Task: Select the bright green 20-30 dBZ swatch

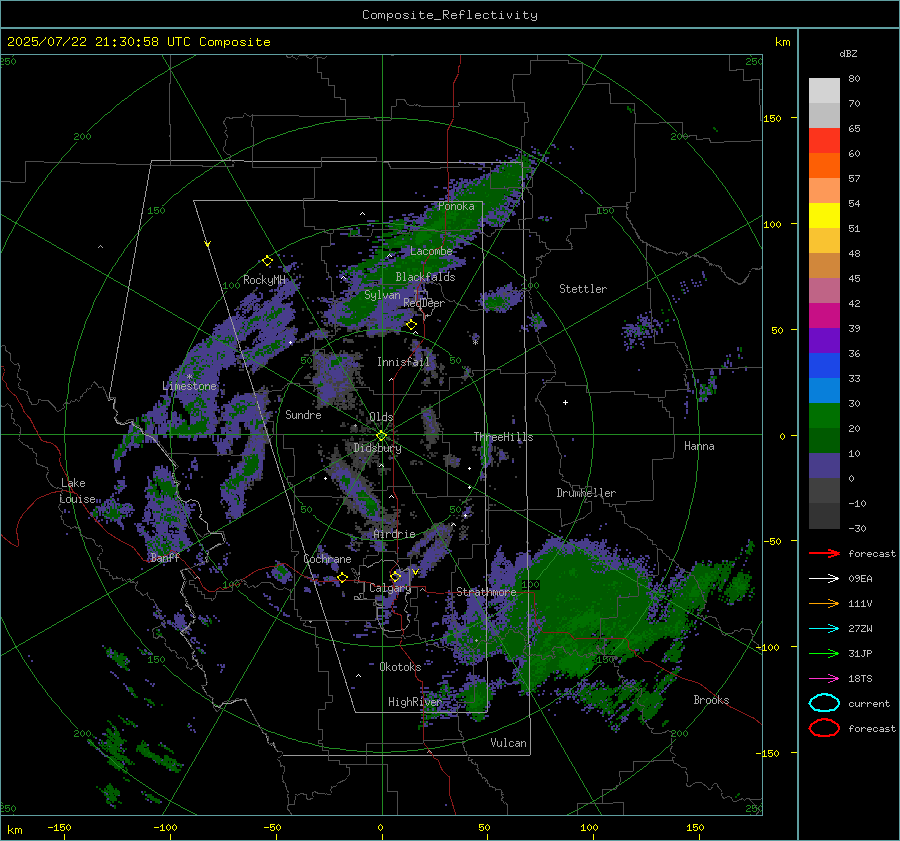Action: [x=824, y=416]
